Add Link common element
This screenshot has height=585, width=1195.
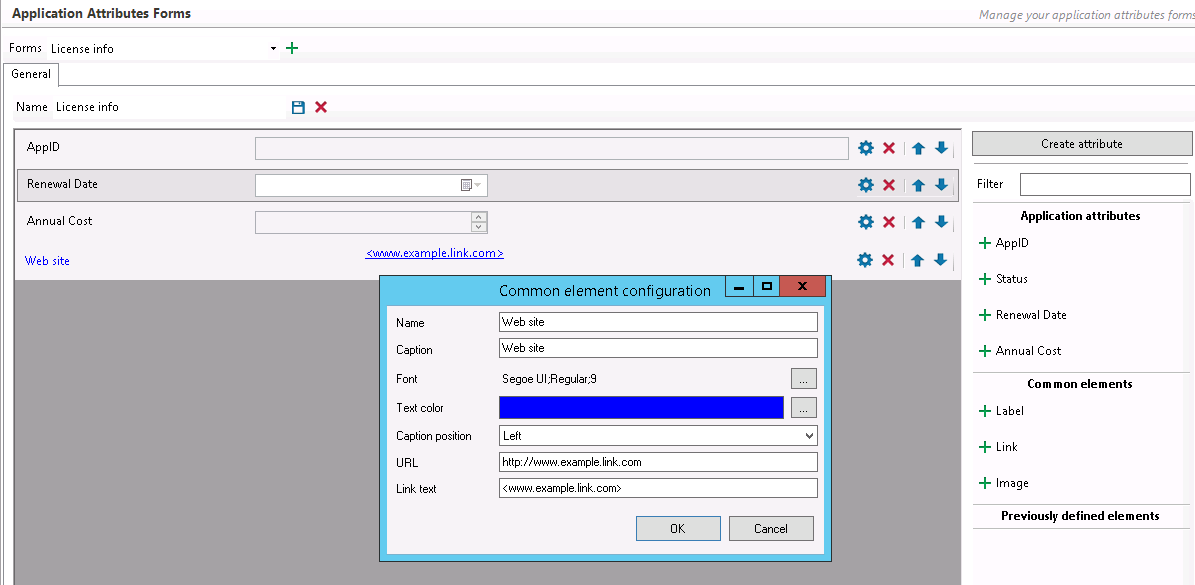tap(985, 447)
